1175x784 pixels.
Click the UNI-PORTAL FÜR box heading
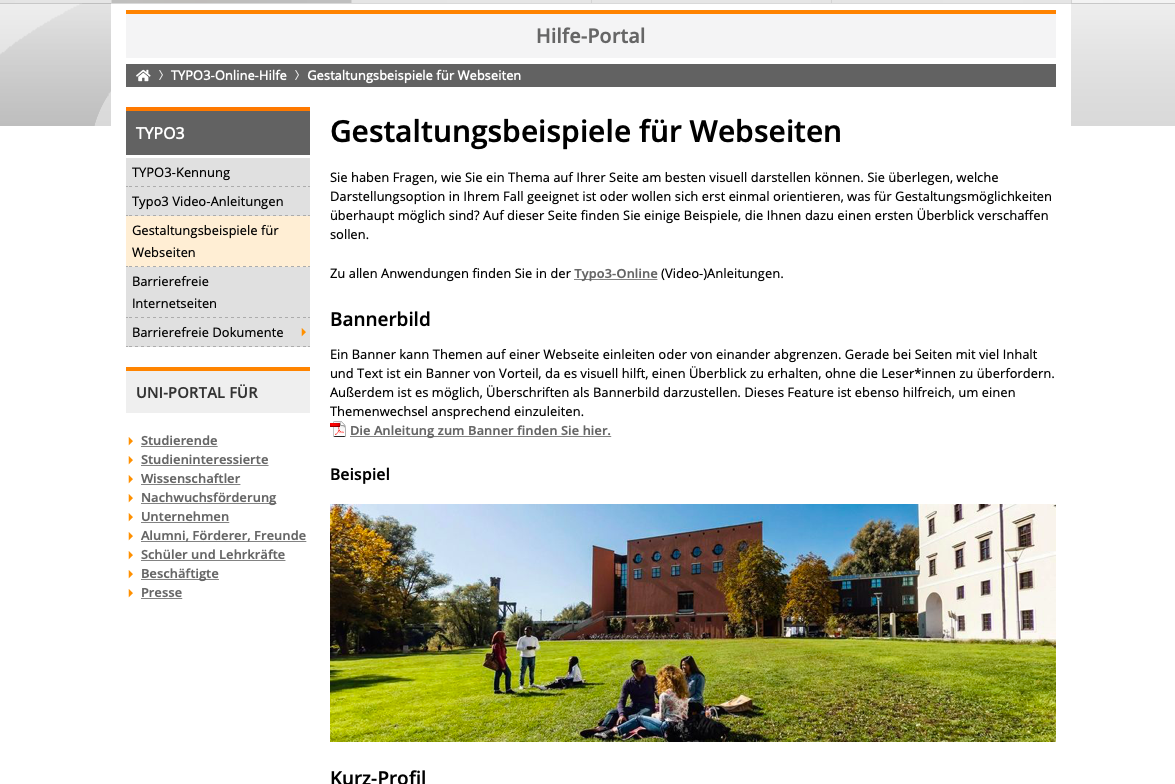click(x=218, y=392)
